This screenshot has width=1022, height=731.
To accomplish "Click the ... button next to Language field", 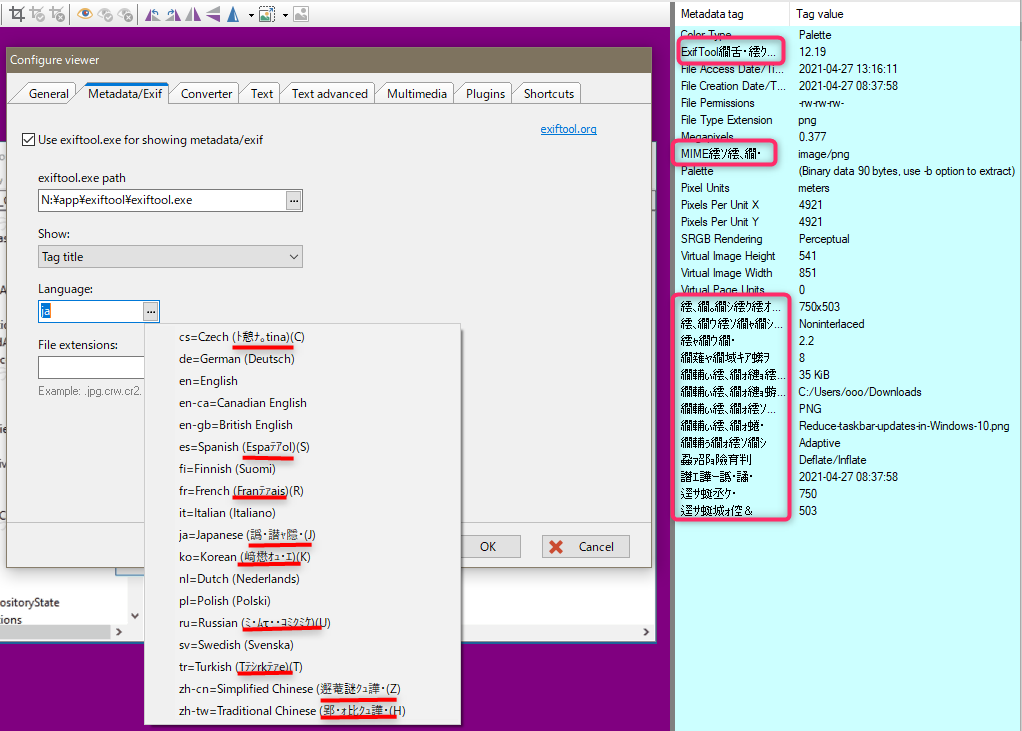I will pyautogui.click(x=151, y=311).
